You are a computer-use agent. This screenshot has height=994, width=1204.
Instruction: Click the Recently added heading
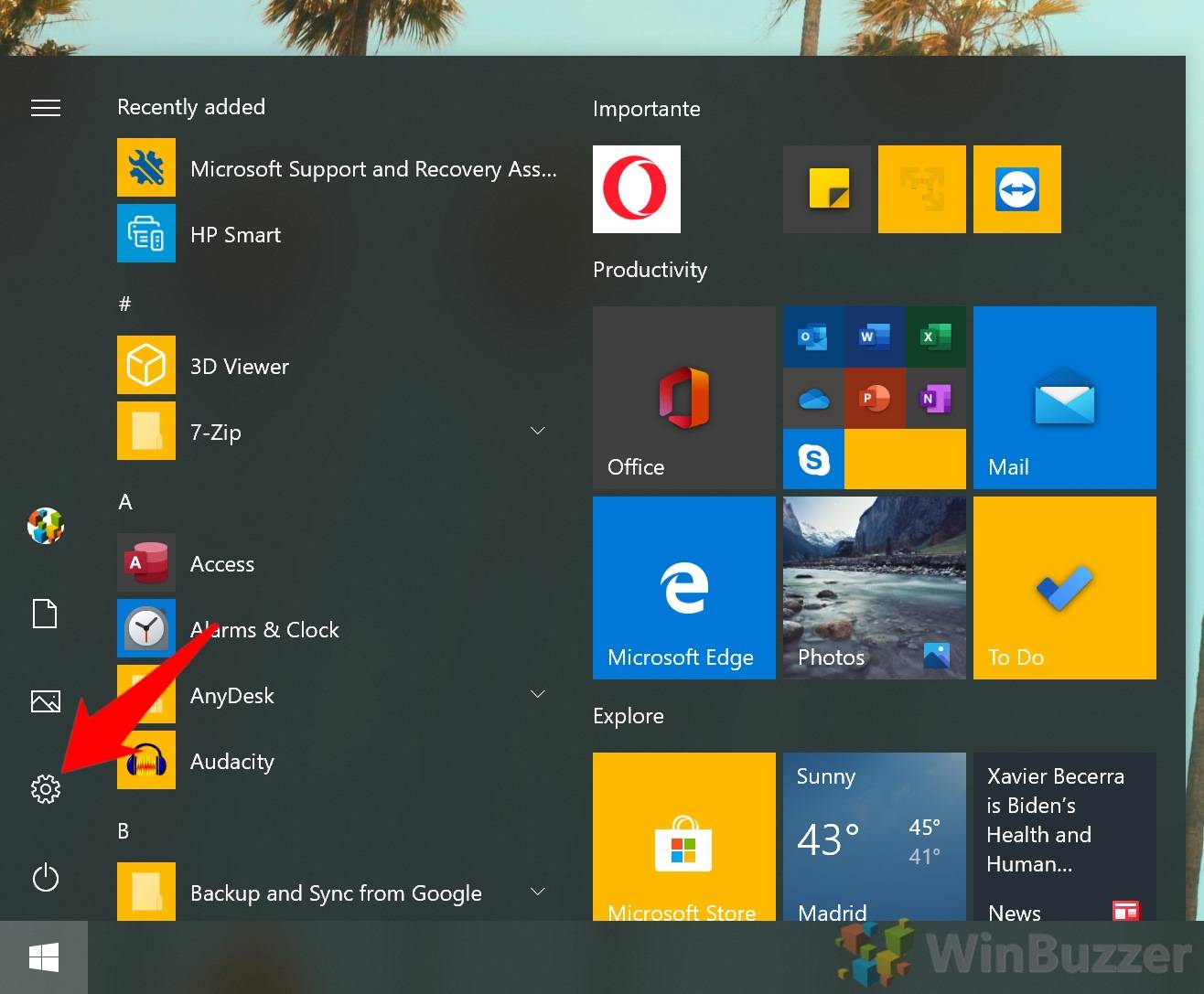coord(191,107)
